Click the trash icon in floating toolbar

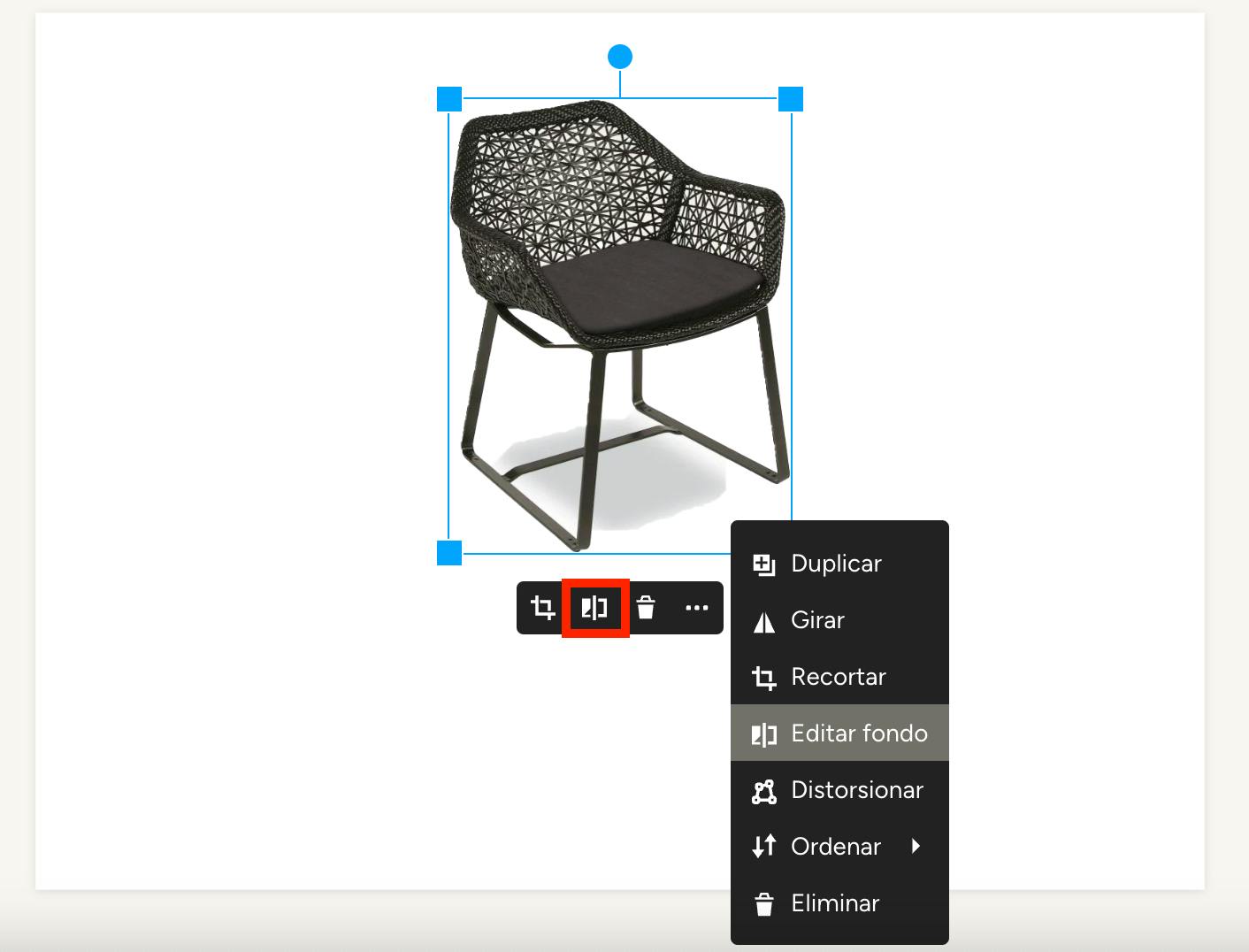pyautogui.click(x=646, y=608)
